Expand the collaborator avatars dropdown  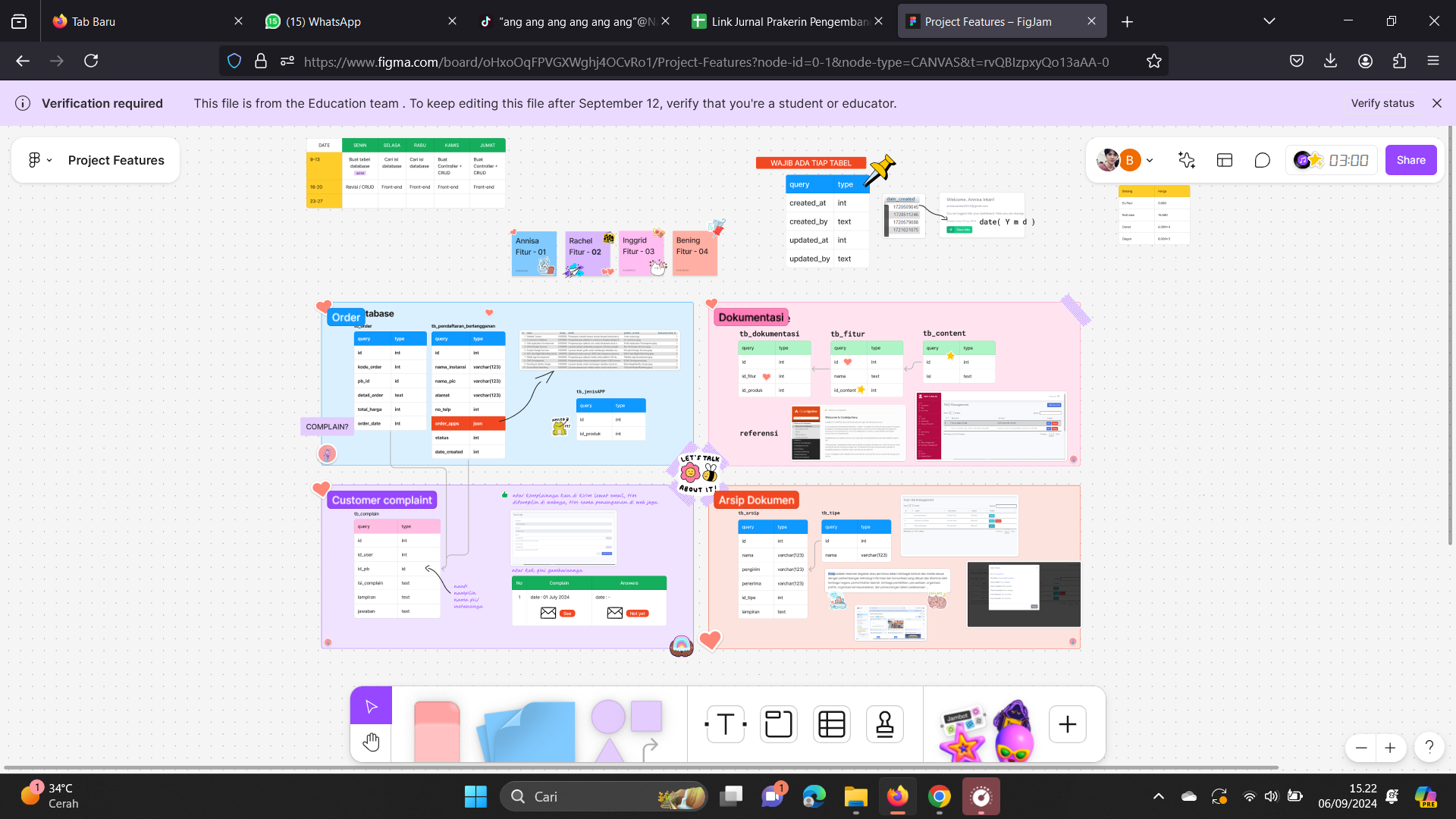1150,160
